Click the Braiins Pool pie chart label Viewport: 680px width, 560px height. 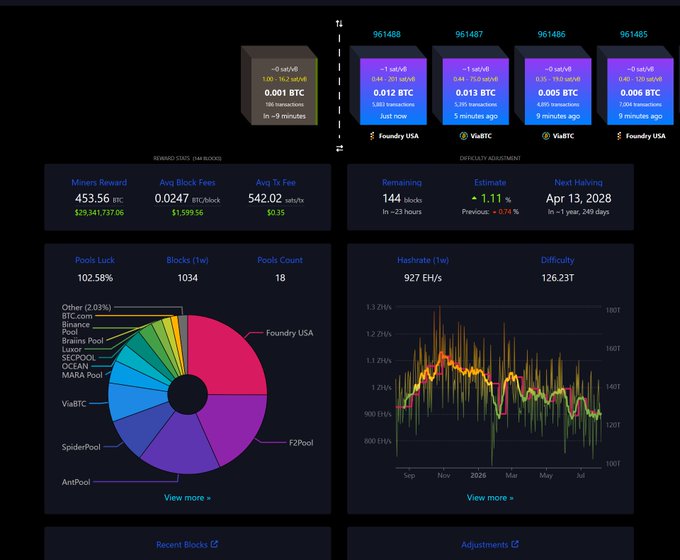click(x=82, y=341)
